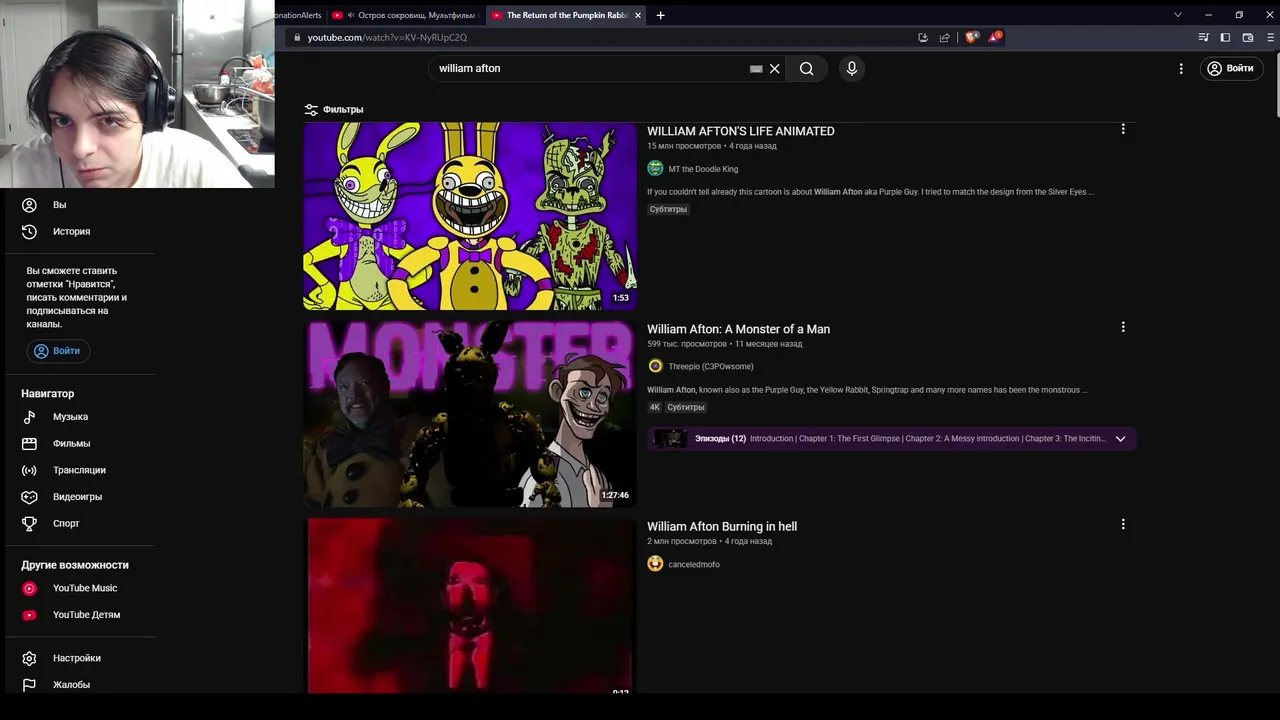
Task: Open the playlist icon in browser toolbar
Action: point(1203,37)
